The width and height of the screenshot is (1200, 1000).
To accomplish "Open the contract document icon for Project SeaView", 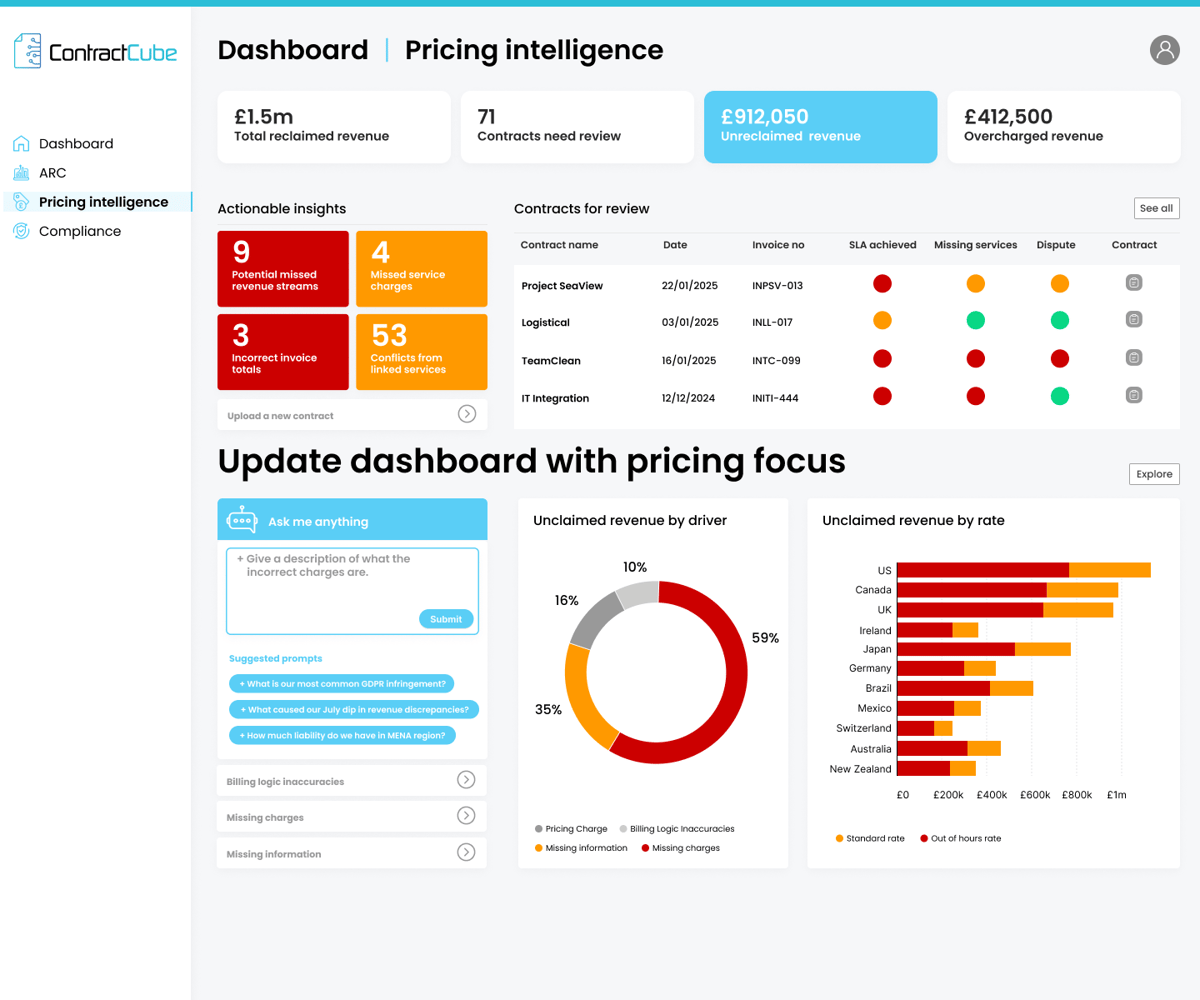I will point(1133,283).
